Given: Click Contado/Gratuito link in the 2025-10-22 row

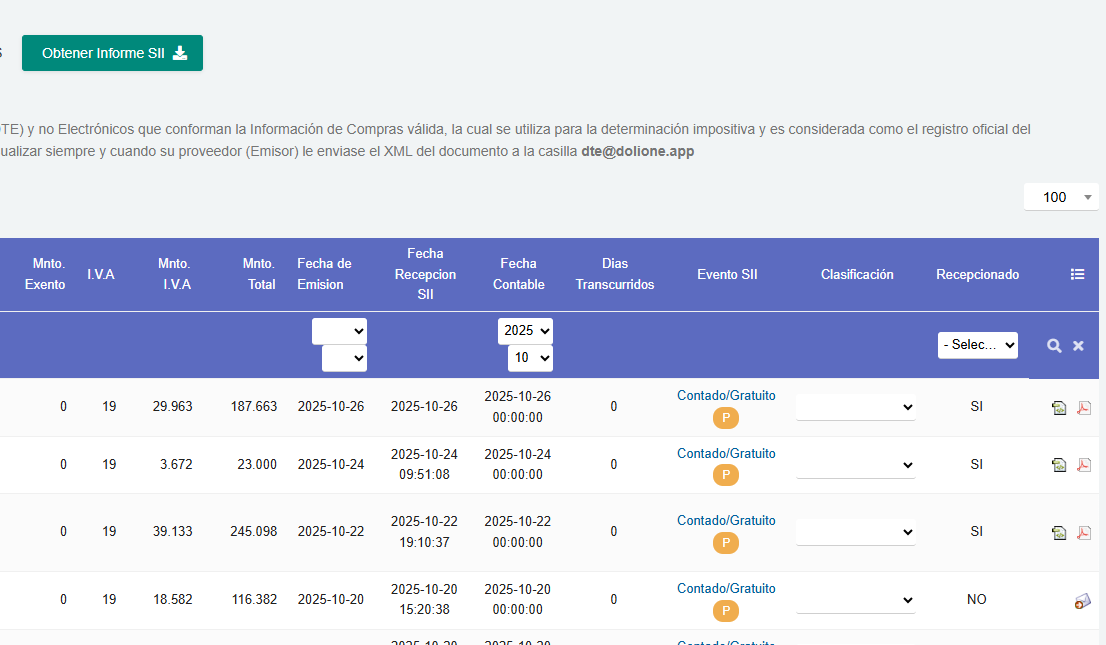Looking at the screenshot, I should [x=726, y=520].
